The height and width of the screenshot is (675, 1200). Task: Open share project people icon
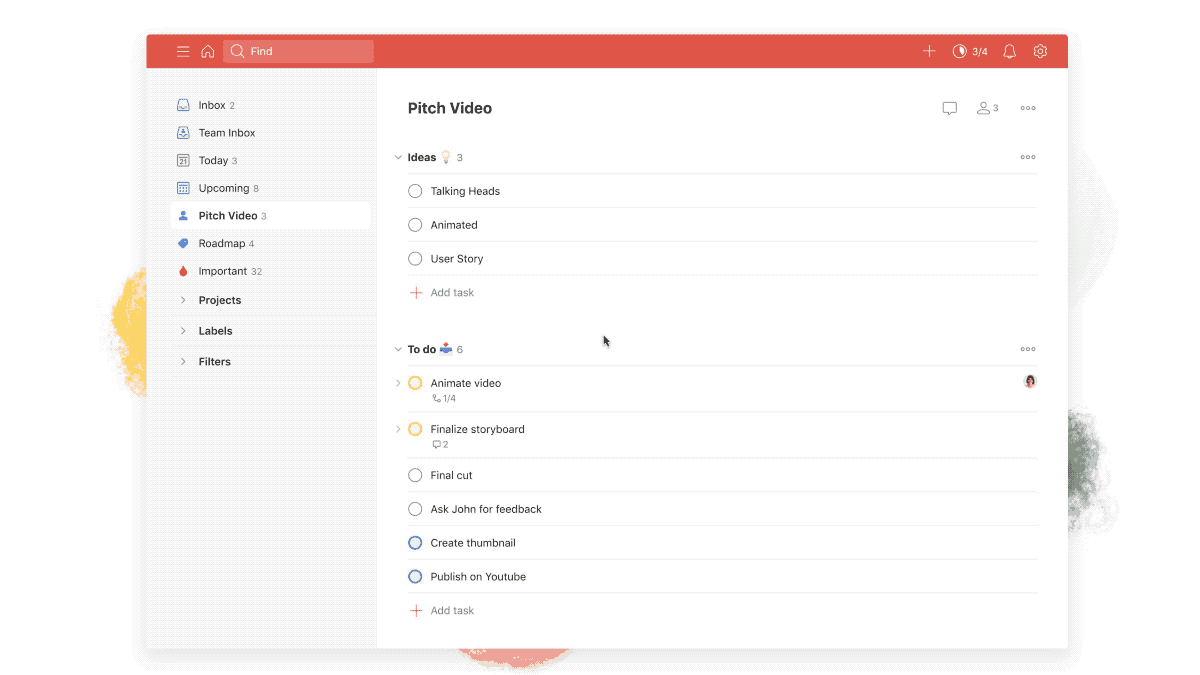pos(987,108)
